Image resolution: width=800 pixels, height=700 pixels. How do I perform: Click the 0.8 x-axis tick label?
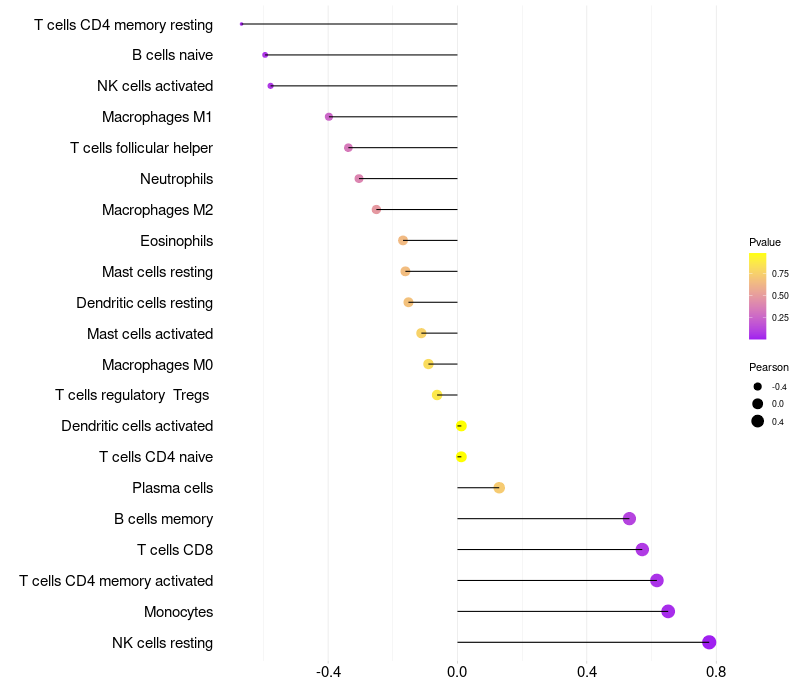[716, 671]
